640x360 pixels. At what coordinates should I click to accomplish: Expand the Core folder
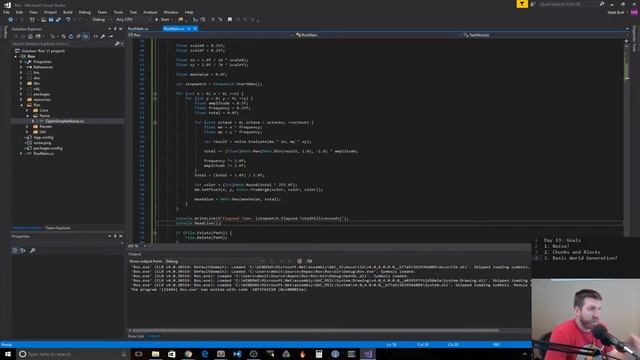tap(27, 110)
